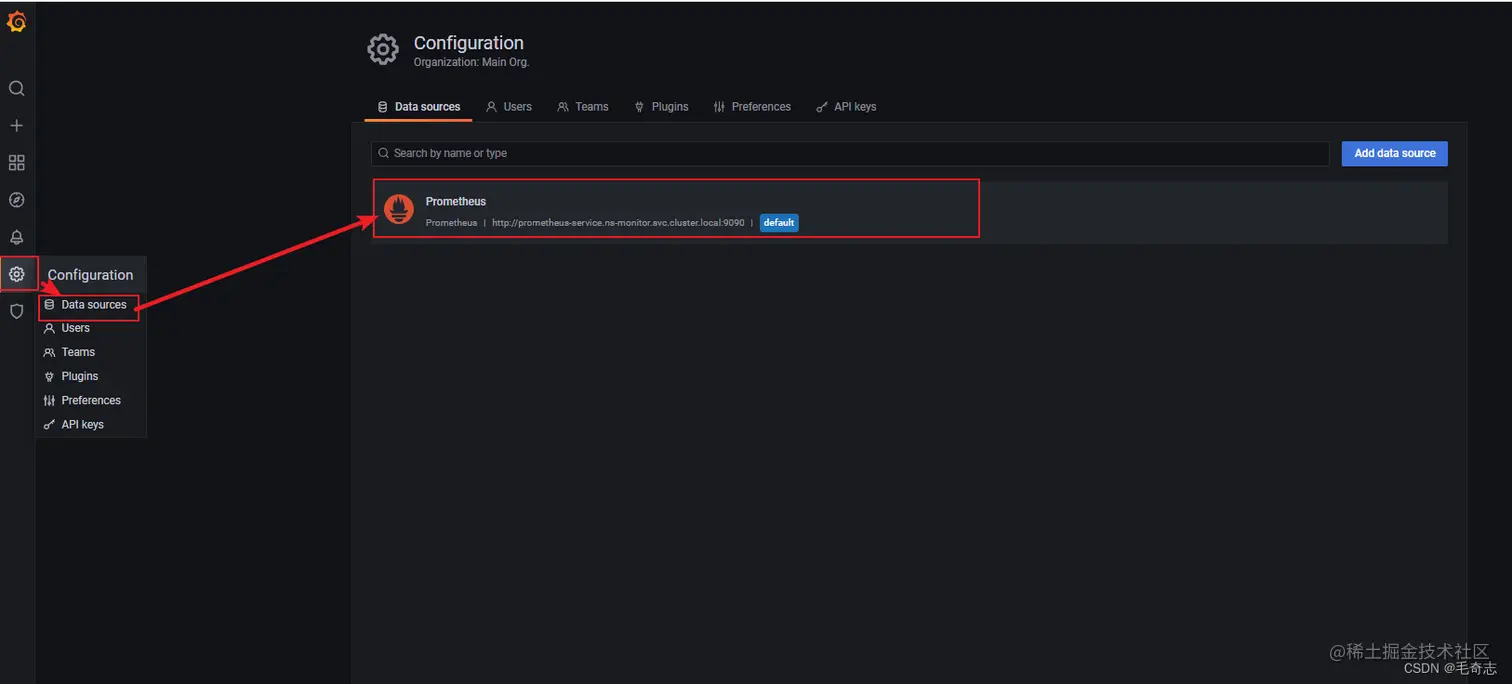Select Plugins in Configuration flyout menu
Screen dimensions: 1512x684
[x=80, y=376]
